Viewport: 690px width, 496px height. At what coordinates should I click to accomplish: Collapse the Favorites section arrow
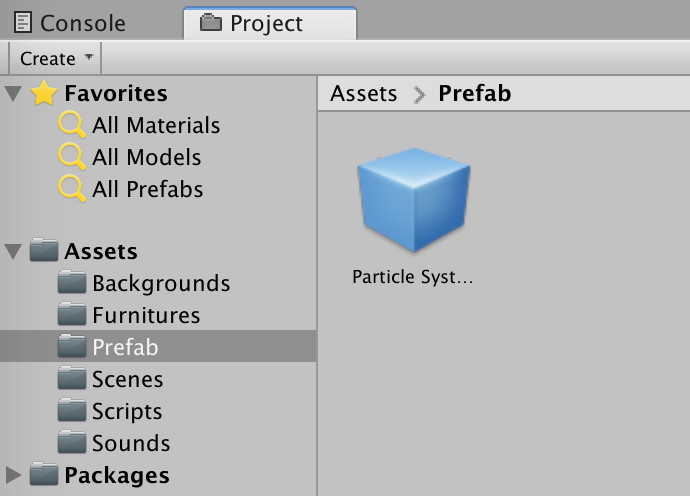[x=13, y=93]
